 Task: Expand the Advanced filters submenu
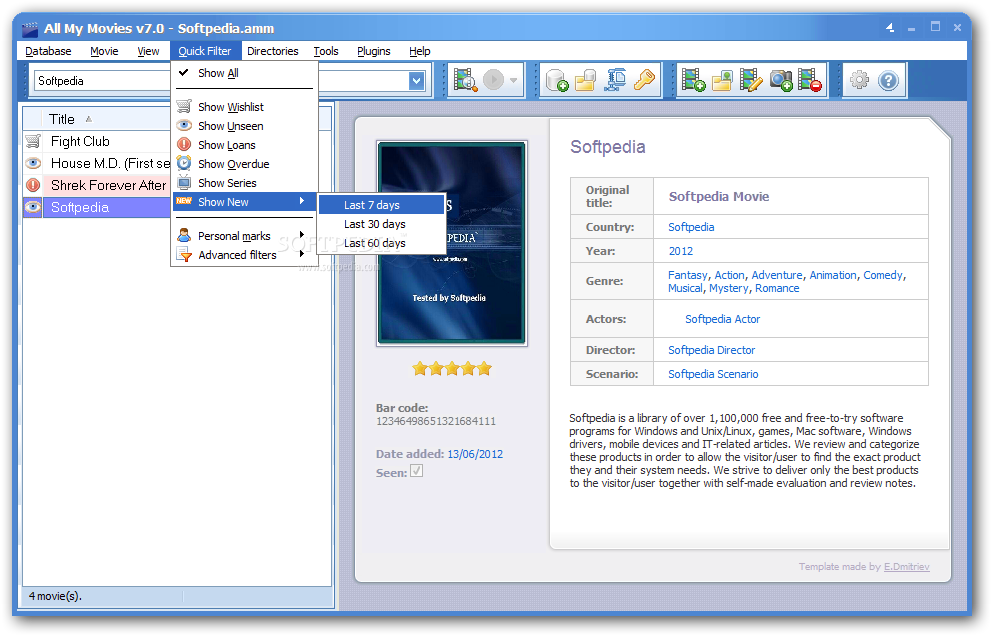click(244, 255)
